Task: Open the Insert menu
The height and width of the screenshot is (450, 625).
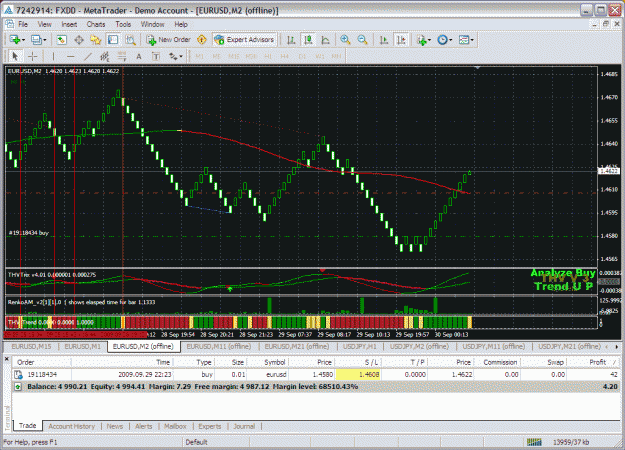Action: pyautogui.click(x=69, y=24)
